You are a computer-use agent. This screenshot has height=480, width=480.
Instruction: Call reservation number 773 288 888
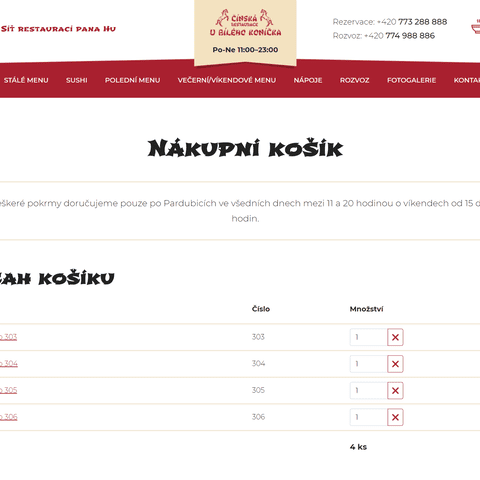(x=422, y=22)
